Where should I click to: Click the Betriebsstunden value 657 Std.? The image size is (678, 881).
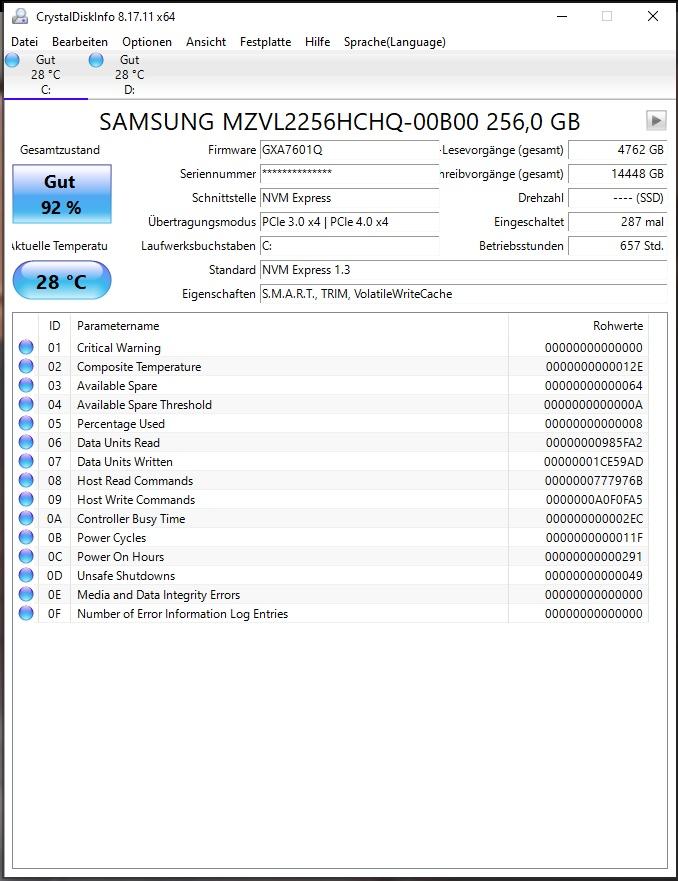[618, 246]
